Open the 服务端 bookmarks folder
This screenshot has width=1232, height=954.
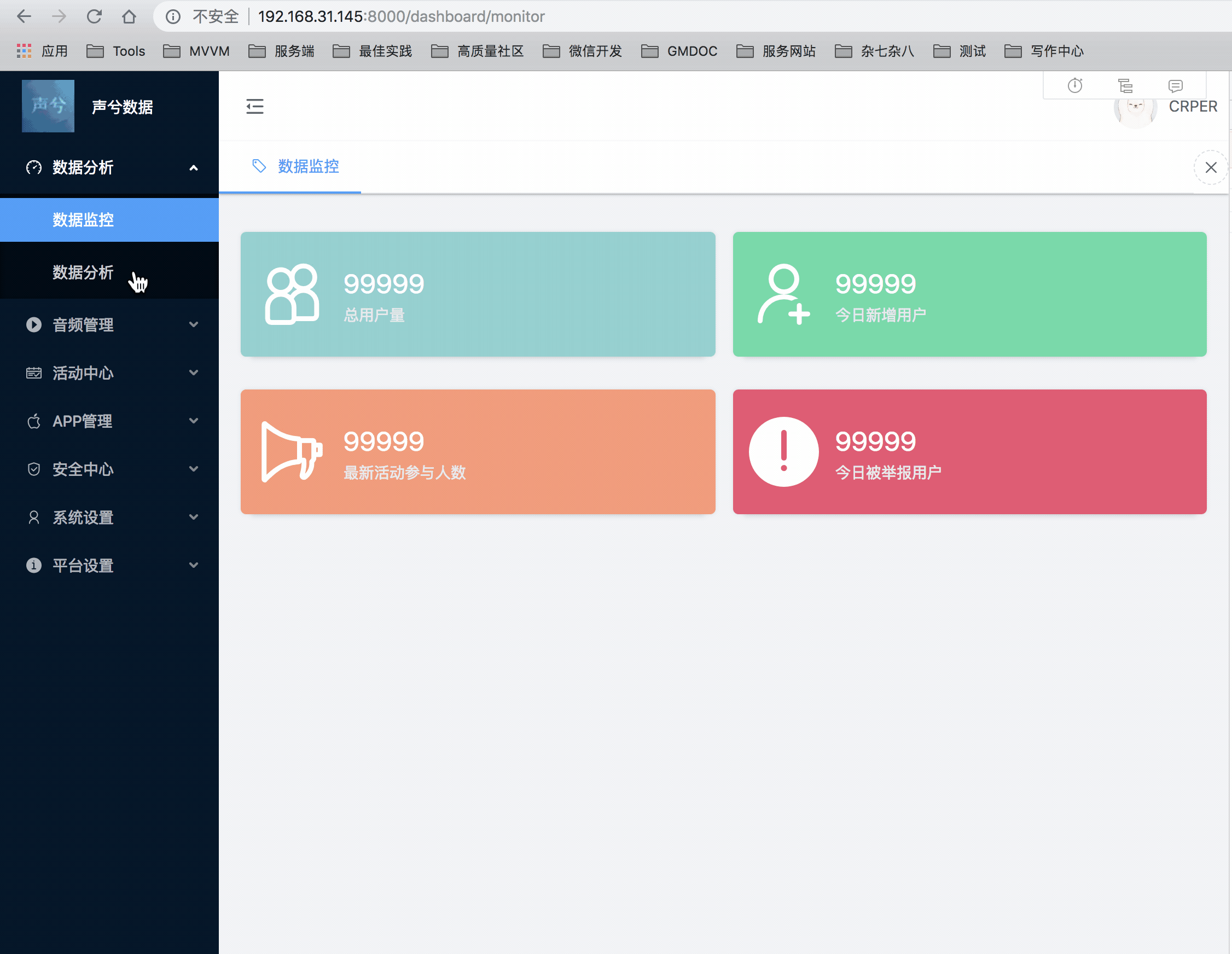point(282,51)
